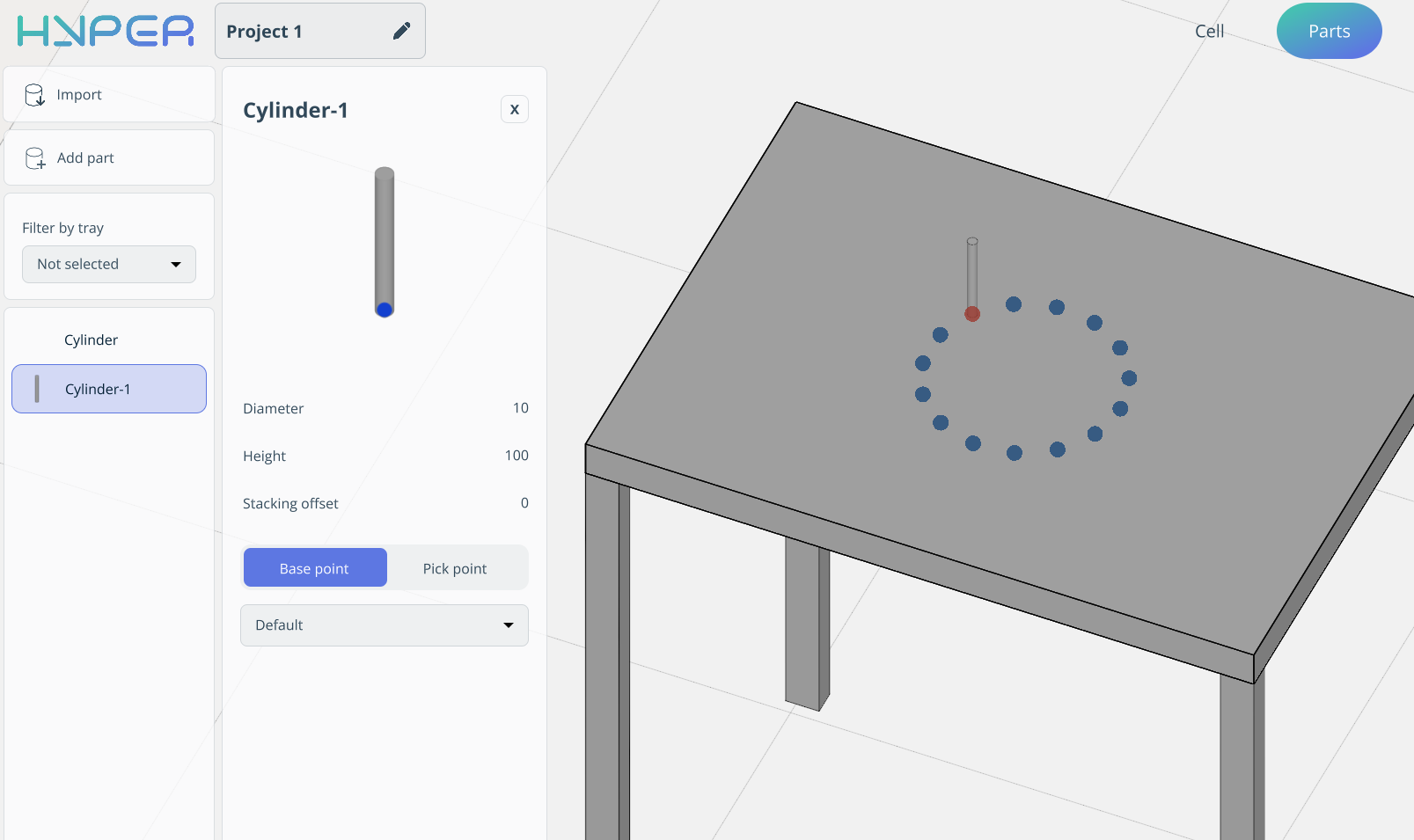Image resolution: width=1414 pixels, height=840 pixels.
Task: Click the Diameter value 10
Action: [x=520, y=408]
